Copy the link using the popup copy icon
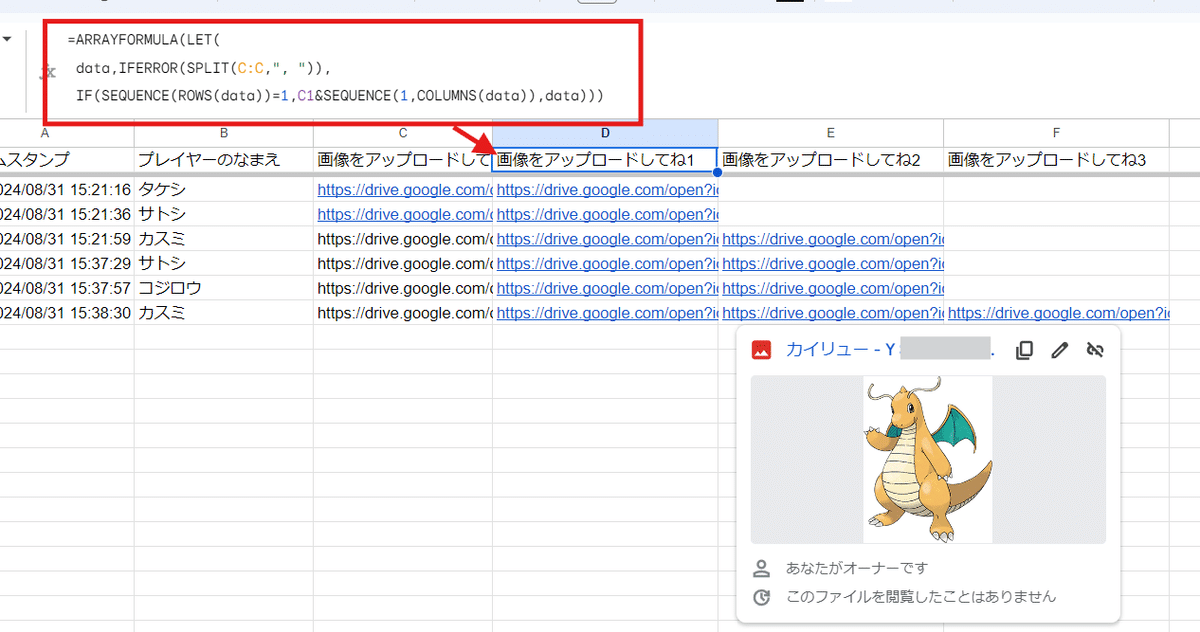Screen dimensions: 1200x632 click(x=1024, y=351)
